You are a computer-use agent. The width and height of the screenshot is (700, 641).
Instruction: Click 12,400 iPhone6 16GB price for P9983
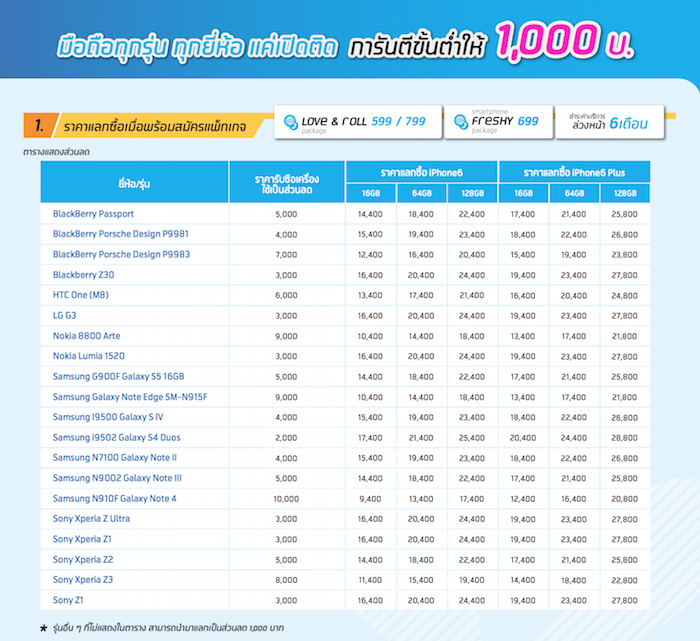pos(370,255)
